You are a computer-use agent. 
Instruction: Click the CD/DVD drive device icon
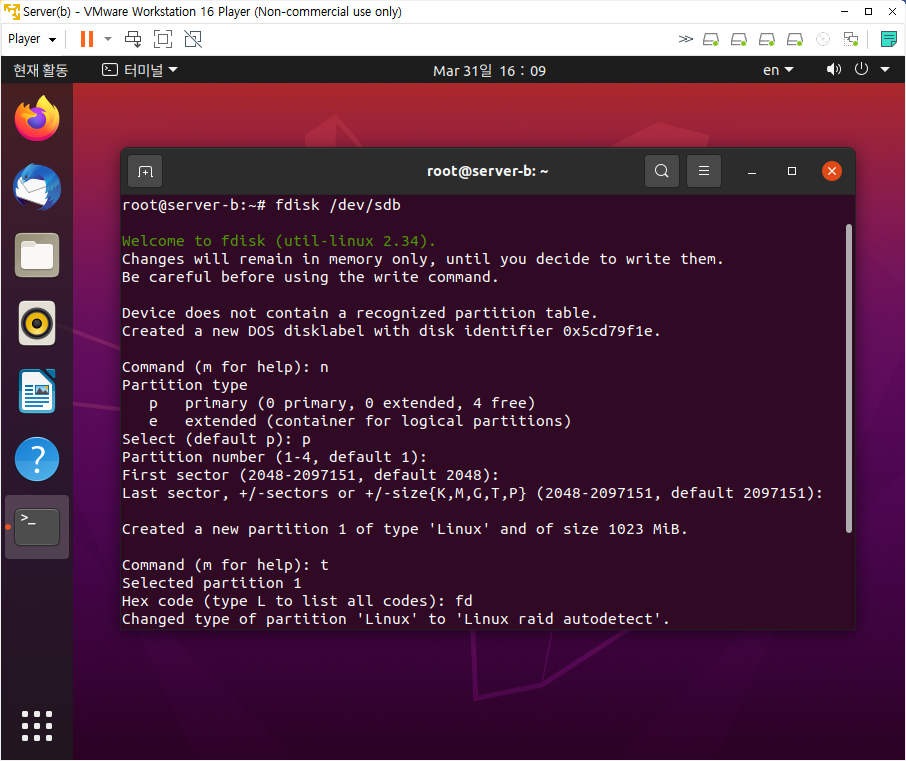(823, 39)
